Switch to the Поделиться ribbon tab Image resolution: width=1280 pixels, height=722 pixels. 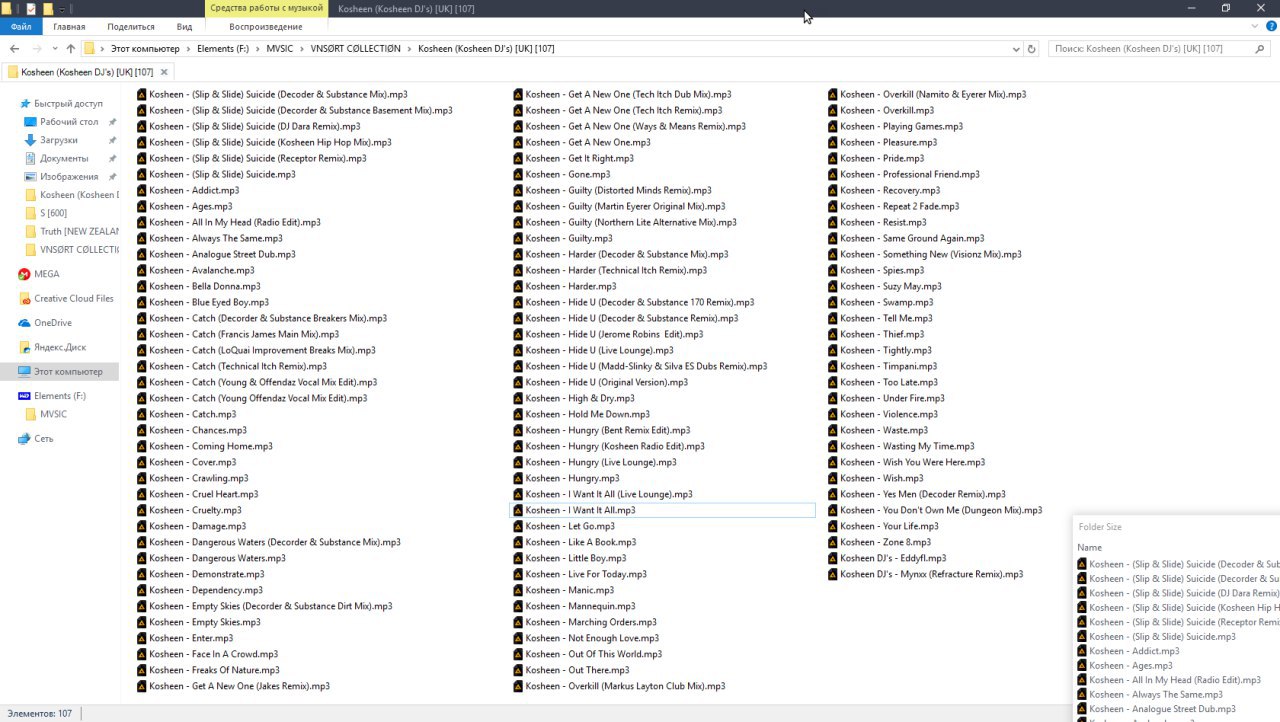tap(131, 27)
